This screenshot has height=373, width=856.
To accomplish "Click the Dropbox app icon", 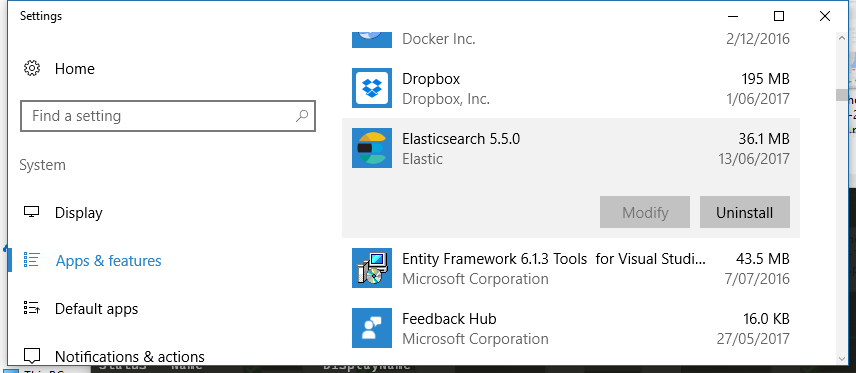I will pyautogui.click(x=372, y=88).
